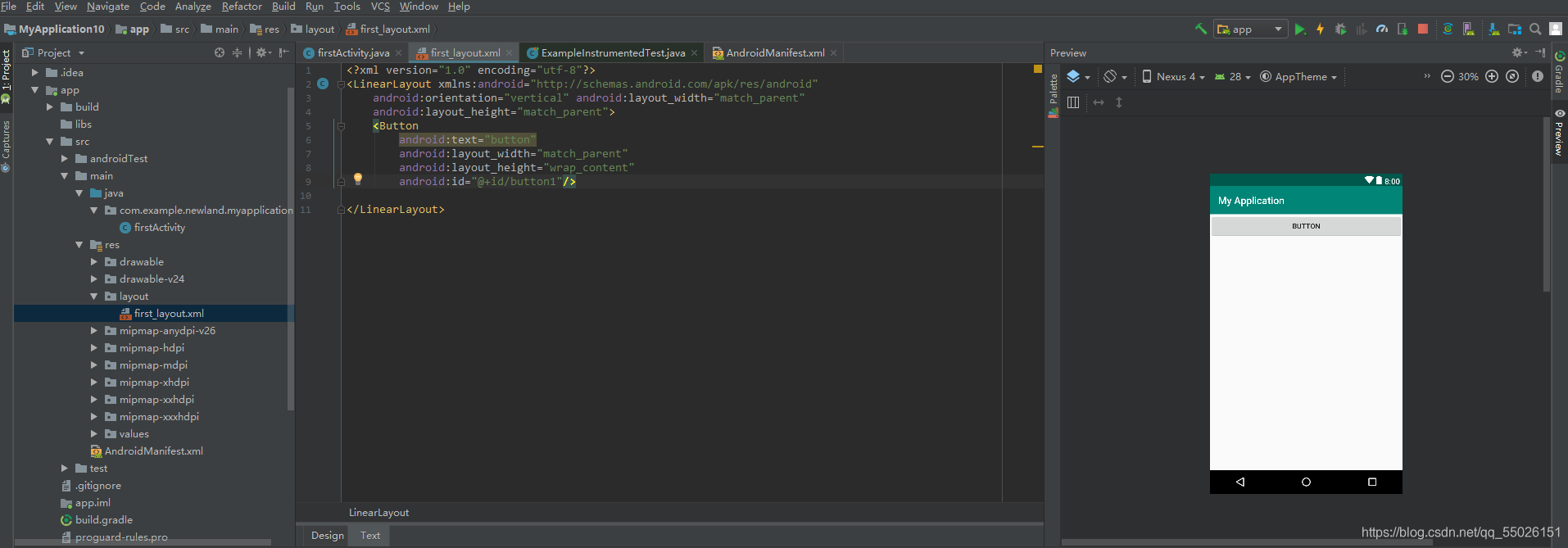Click the Search Everywhere magnifier icon
The height and width of the screenshot is (548, 1568).
pos(1535,29)
